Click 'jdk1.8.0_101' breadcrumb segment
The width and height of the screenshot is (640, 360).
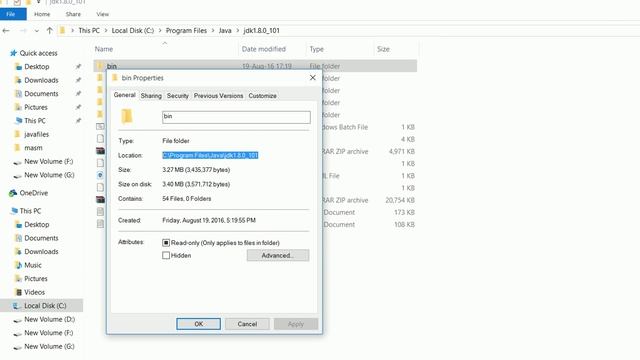click(261, 31)
